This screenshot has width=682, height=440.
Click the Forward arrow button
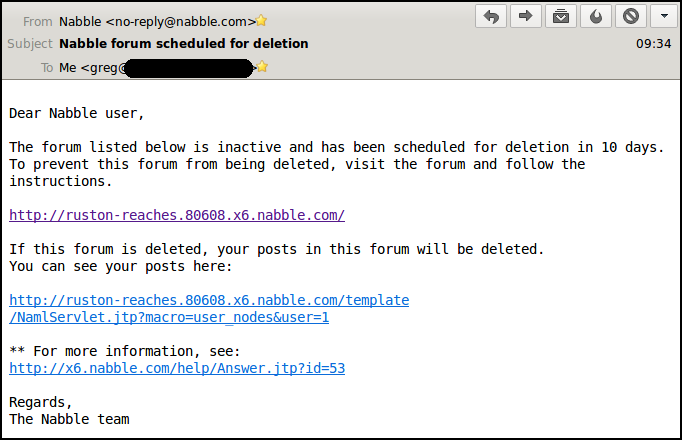coord(525,17)
